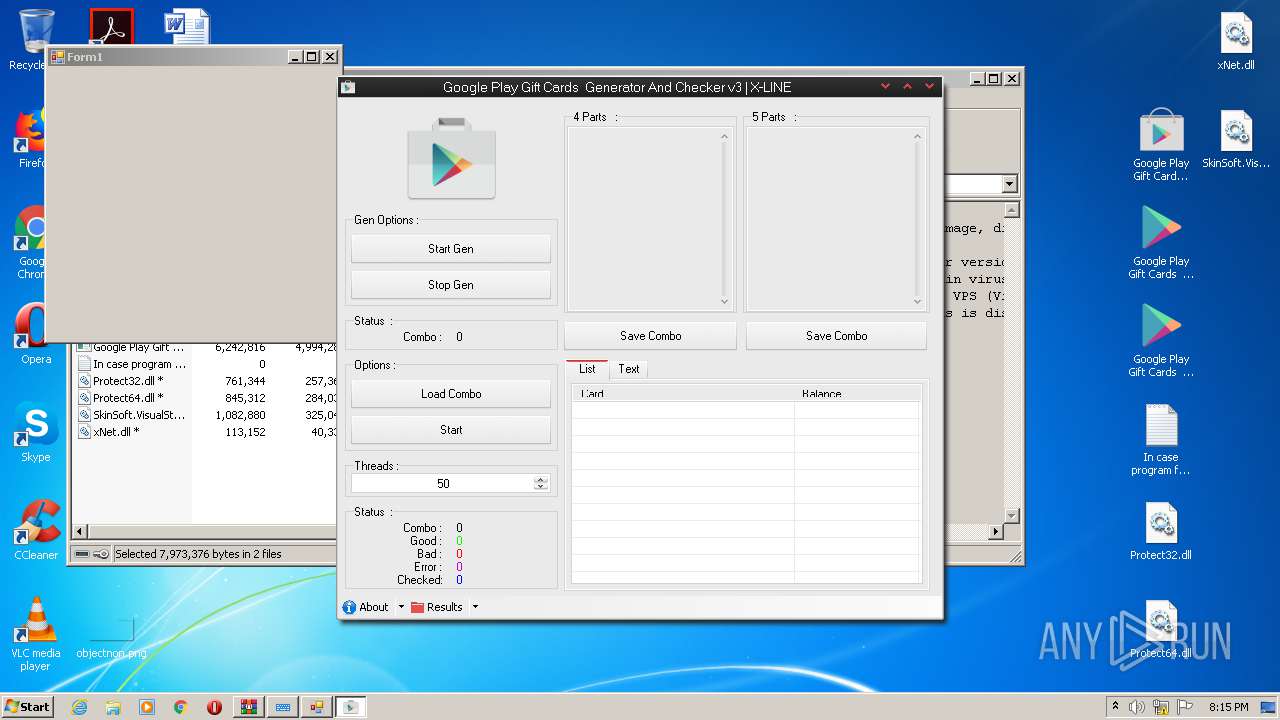The width and height of the screenshot is (1280, 720).
Task: Show hidden tray icons arrow
Action: pyautogui.click(x=1115, y=707)
